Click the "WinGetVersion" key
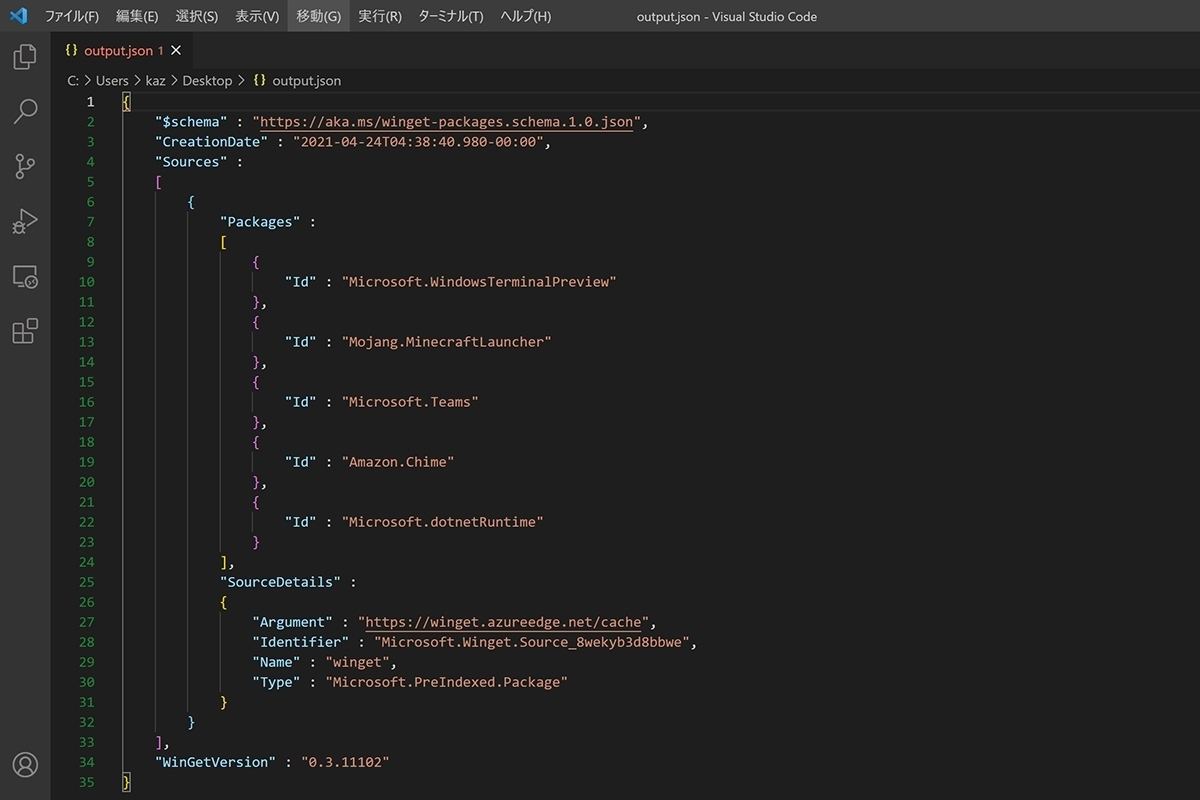This screenshot has height=800, width=1200. (x=215, y=762)
